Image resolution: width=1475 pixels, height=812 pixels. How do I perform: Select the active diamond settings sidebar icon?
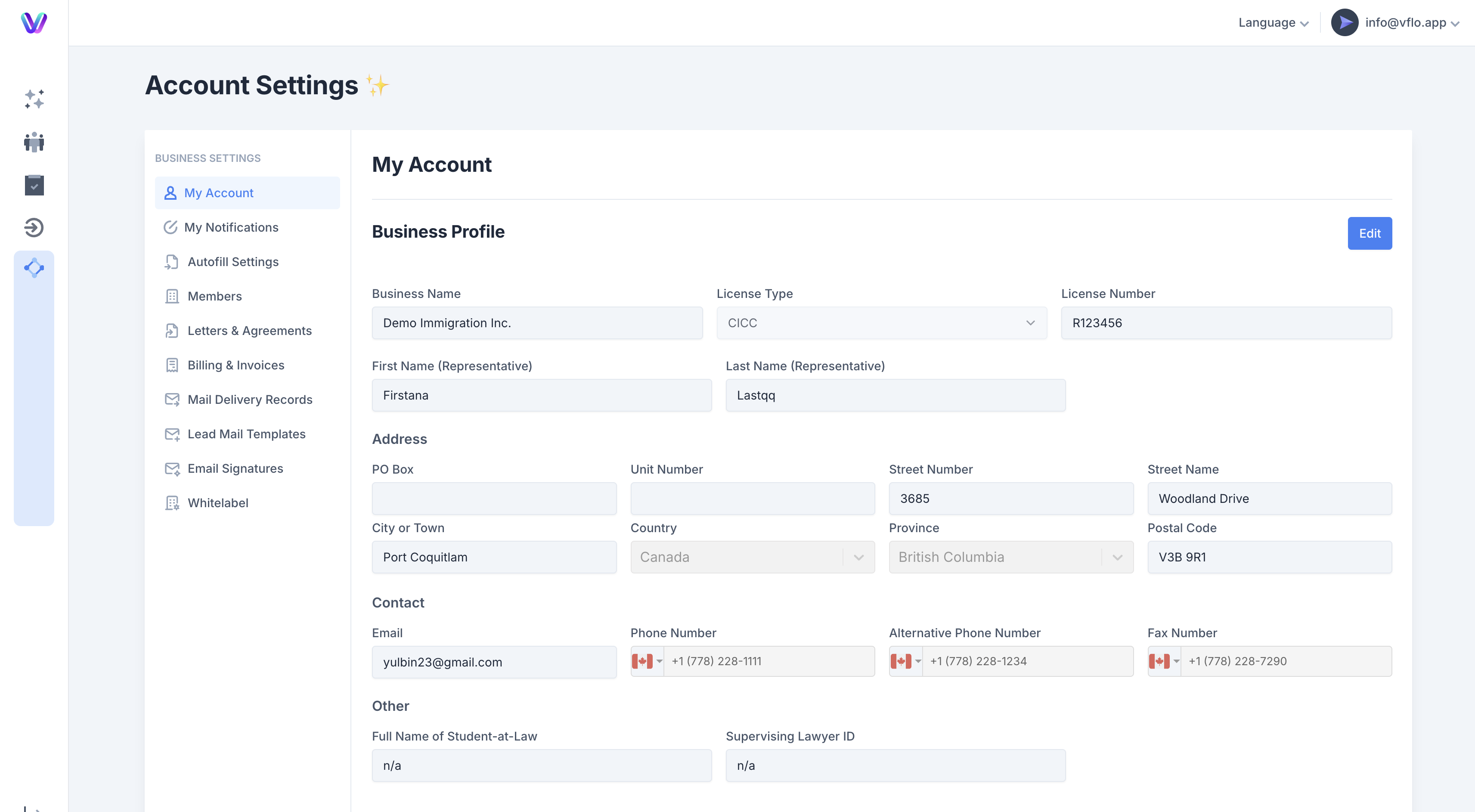[x=34, y=268]
